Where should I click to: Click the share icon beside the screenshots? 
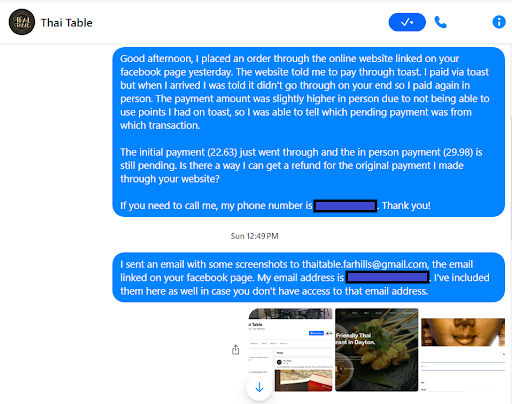coord(236,350)
